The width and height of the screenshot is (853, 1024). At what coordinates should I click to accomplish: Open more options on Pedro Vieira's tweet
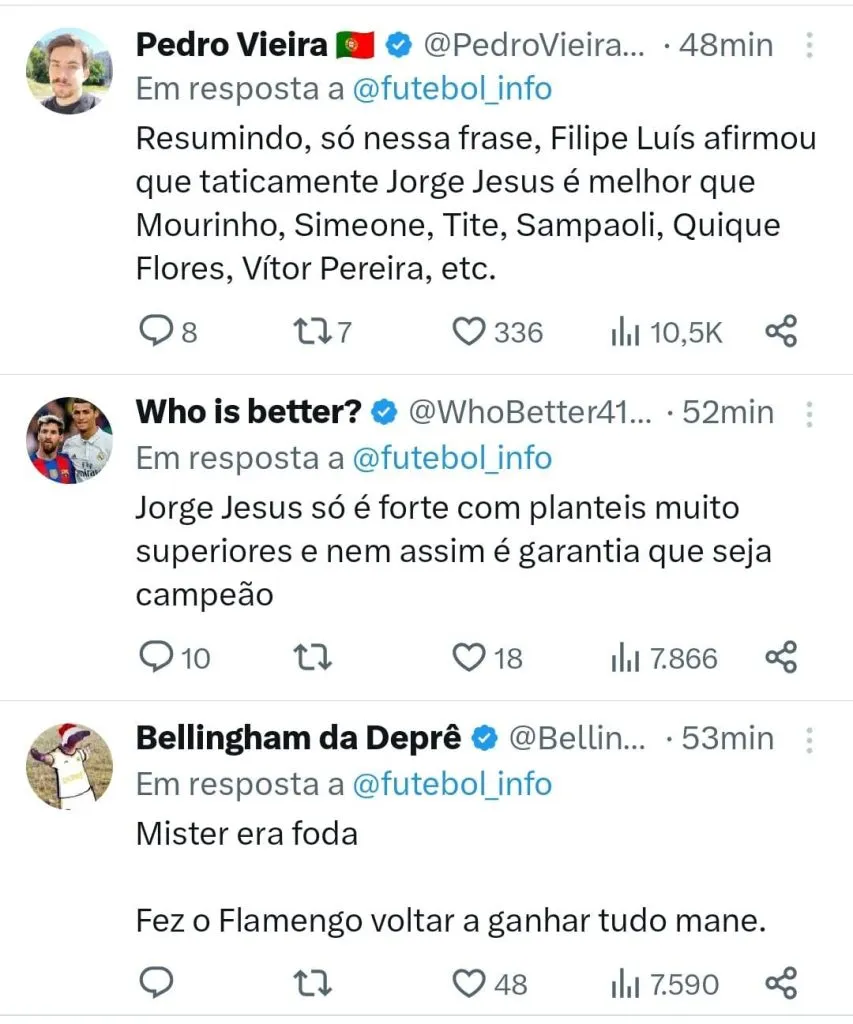point(809,45)
